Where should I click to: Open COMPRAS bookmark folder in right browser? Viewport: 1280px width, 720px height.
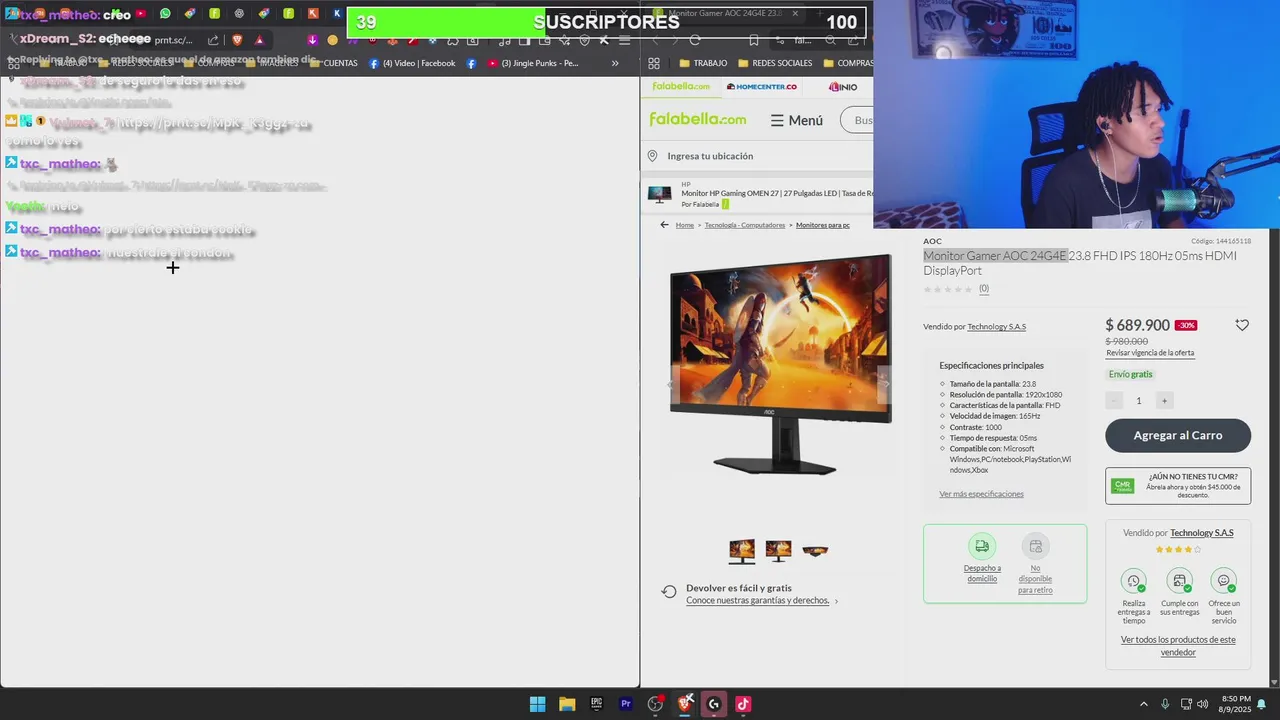tap(848, 63)
